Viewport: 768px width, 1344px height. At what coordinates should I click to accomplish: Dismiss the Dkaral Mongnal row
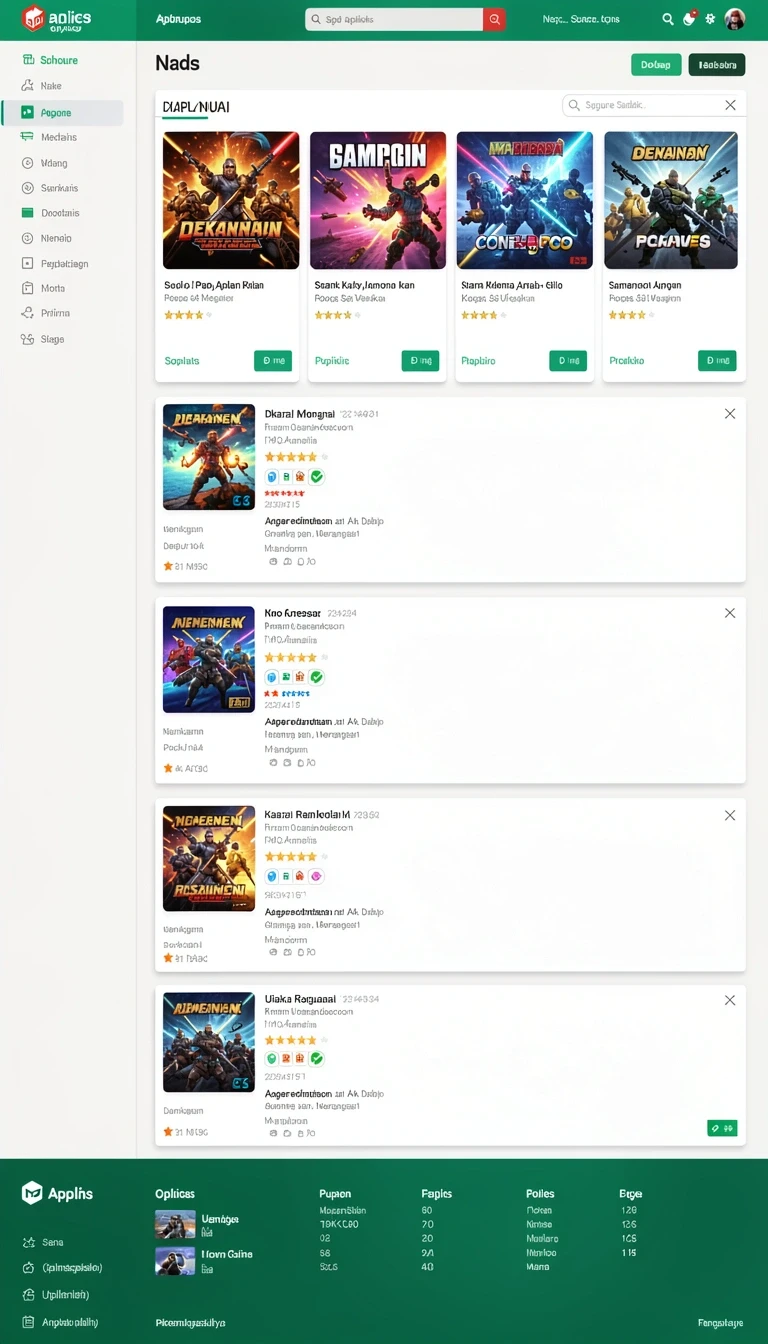[730, 414]
